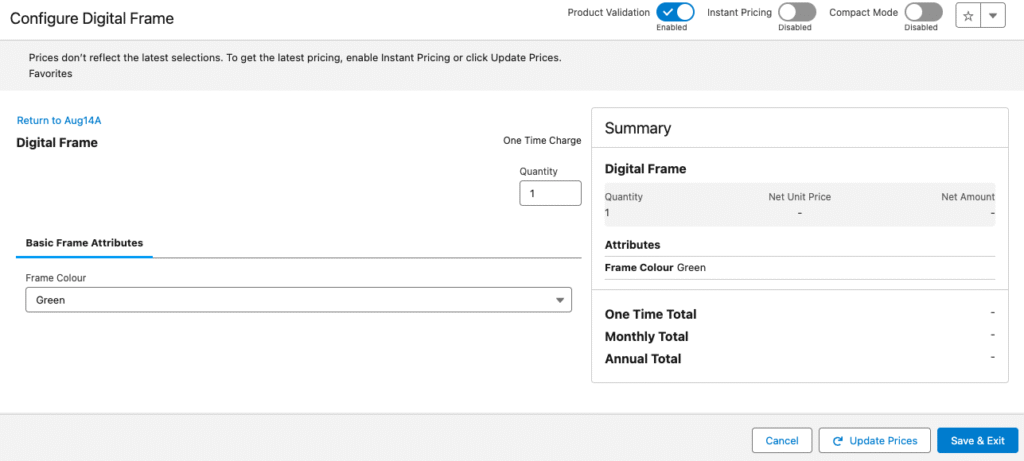1024x461 pixels.
Task: Disable the Product Validation toggle
Action: click(675, 12)
